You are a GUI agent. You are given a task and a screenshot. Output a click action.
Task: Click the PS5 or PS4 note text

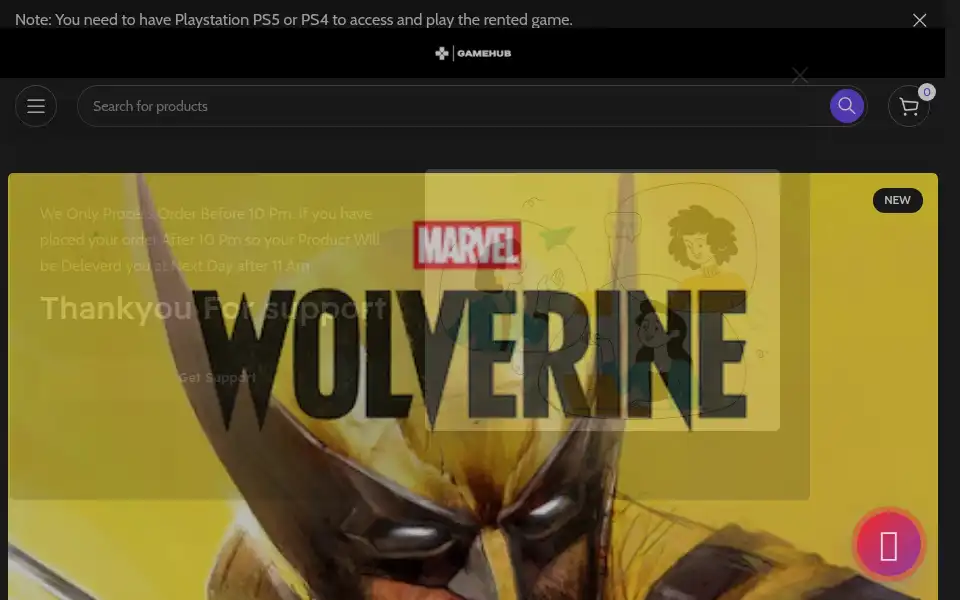(293, 20)
